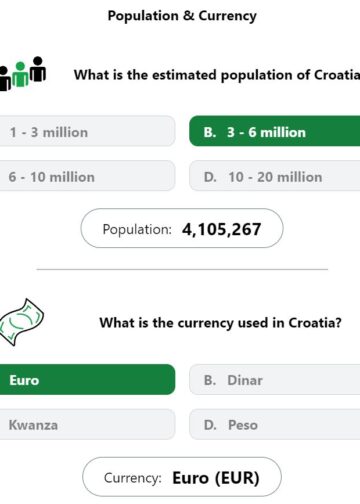360x504 pixels.
Task: Click the estimated population of Croatia question
Action: (x=217, y=75)
